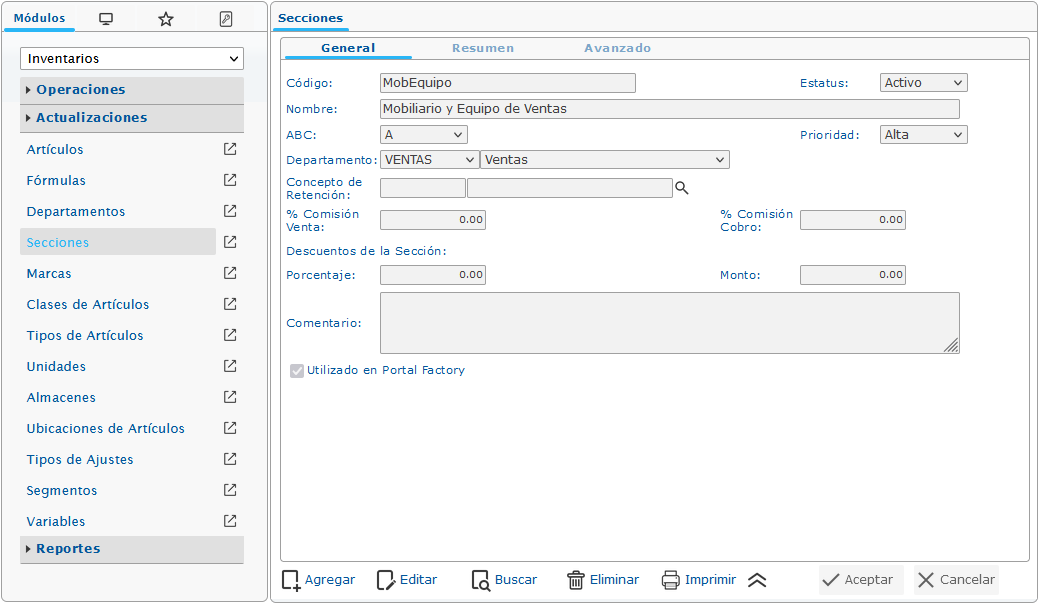Screen dimensions: 1038x603
Task: Open the Departamento name dropdown Ventas
Action: coord(605,160)
